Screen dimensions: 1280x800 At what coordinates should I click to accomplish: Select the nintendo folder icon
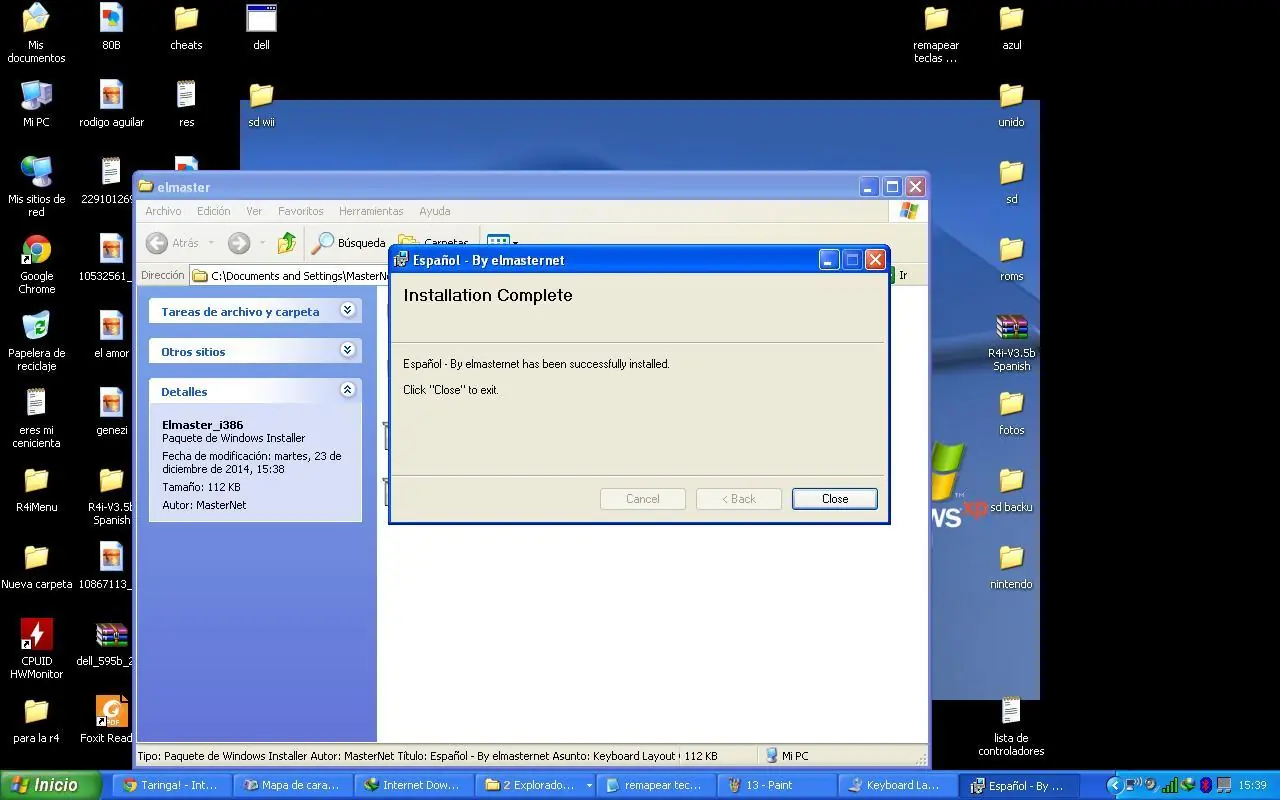point(1011,566)
